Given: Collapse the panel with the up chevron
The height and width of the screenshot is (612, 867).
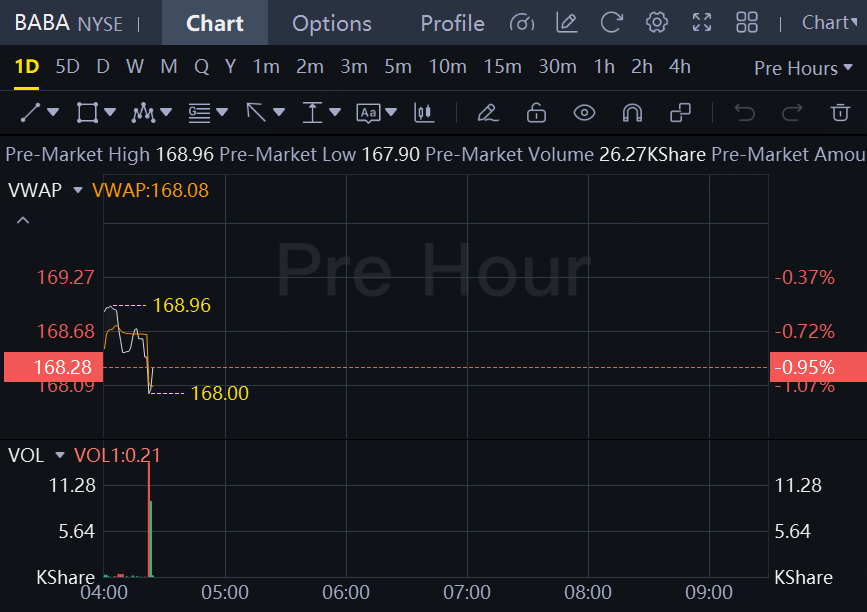Looking at the screenshot, I should [x=23, y=220].
